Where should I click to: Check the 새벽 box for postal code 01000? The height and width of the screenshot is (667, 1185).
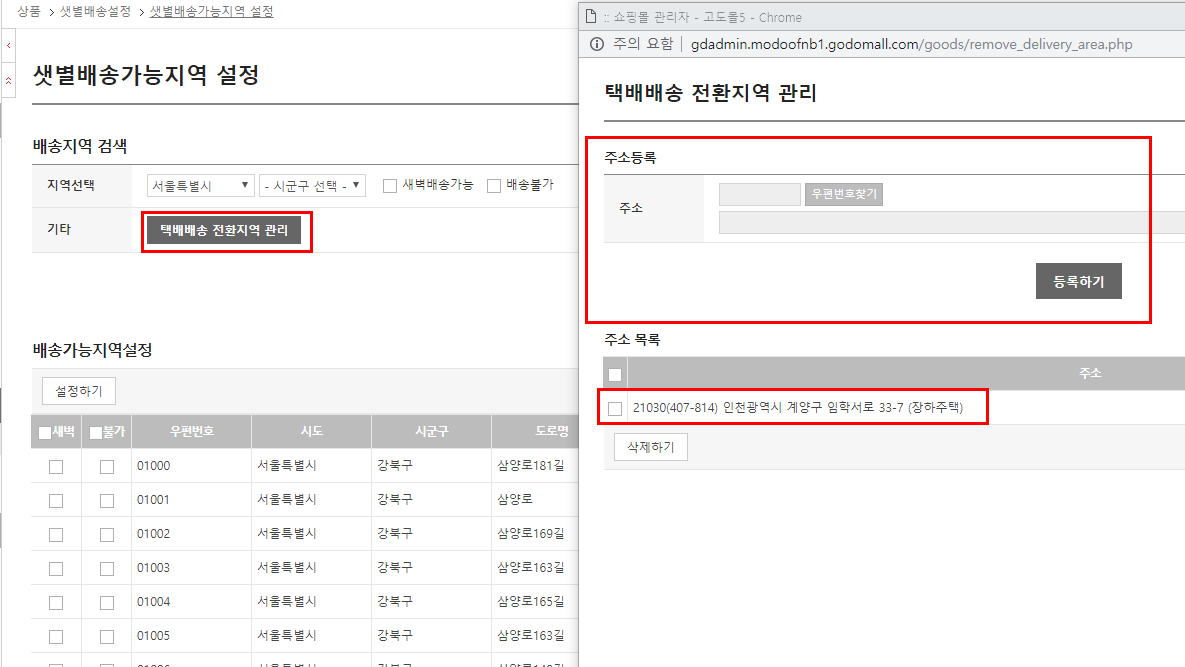click(x=56, y=467)
